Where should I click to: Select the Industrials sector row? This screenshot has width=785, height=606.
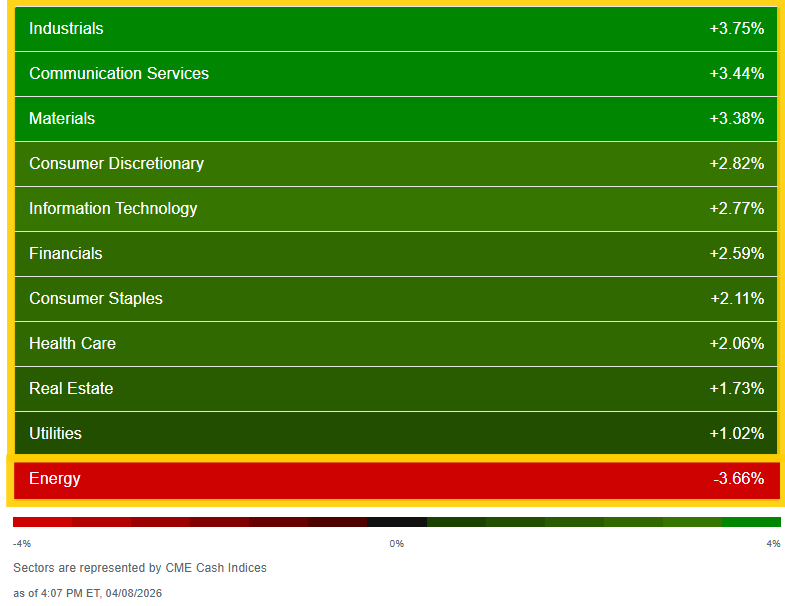396,29
